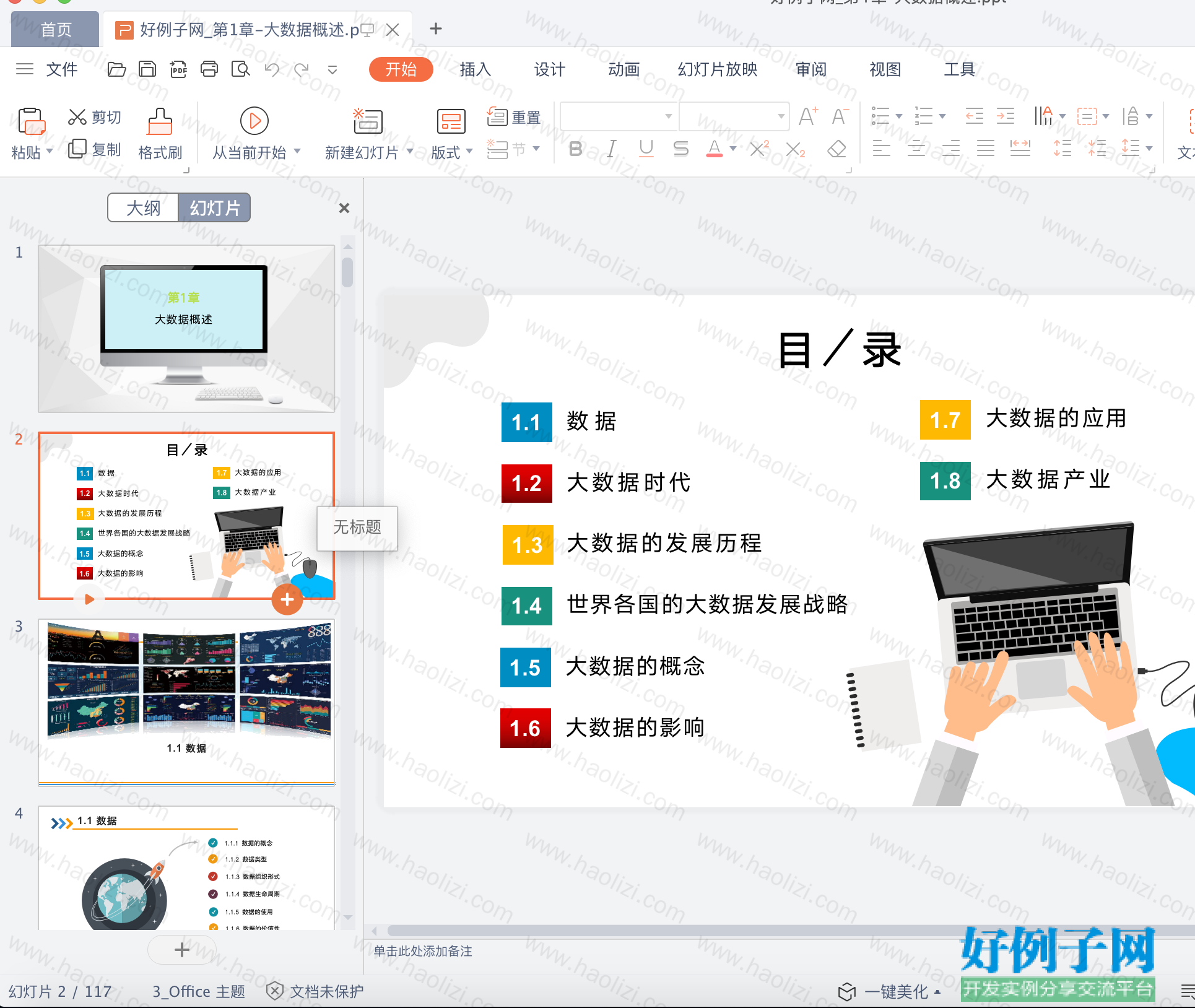Open the folder icon to open a file
1195x1008 pixels.
(x=116, y=69)
